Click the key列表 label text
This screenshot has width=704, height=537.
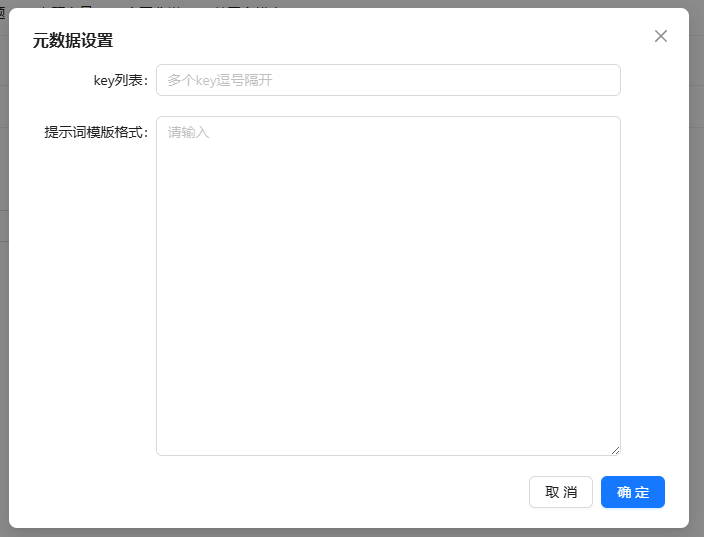(x=120, y=80)
